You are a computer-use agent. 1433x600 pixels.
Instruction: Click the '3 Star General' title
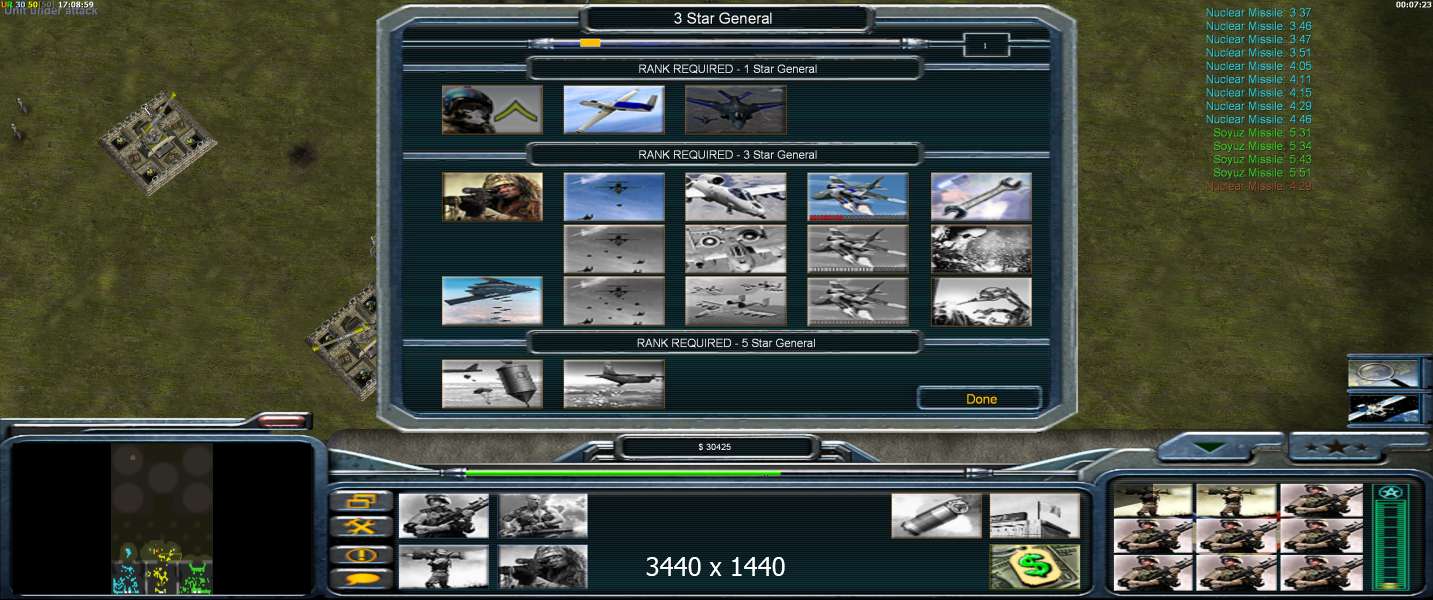tap(723, 18)
